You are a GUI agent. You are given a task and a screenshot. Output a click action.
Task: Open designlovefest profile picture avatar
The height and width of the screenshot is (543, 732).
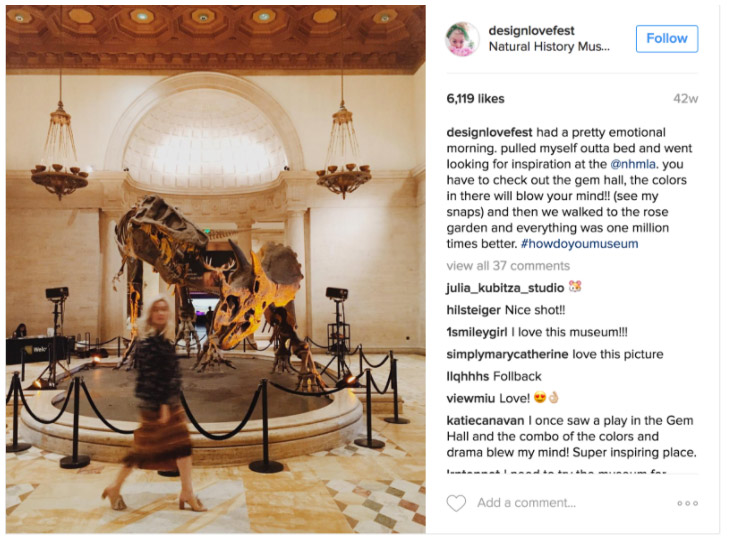point(462,39)
